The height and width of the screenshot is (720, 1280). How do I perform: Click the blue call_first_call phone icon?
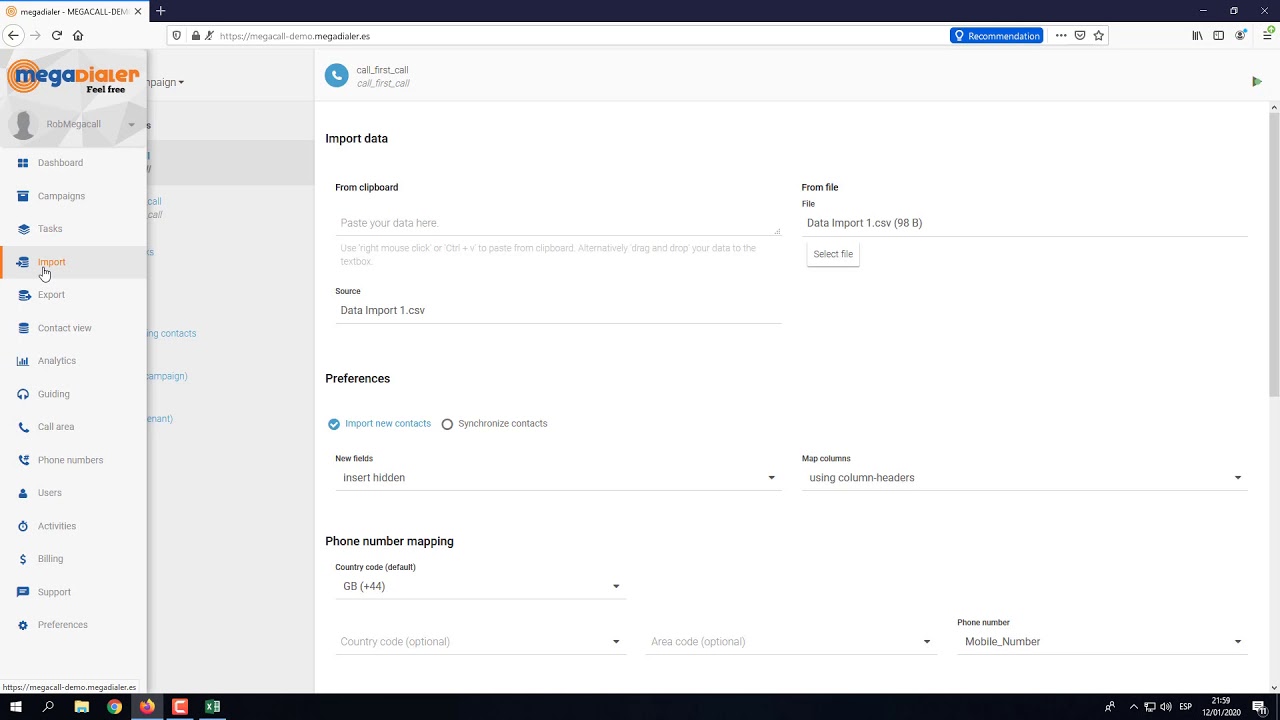point(337,76)
